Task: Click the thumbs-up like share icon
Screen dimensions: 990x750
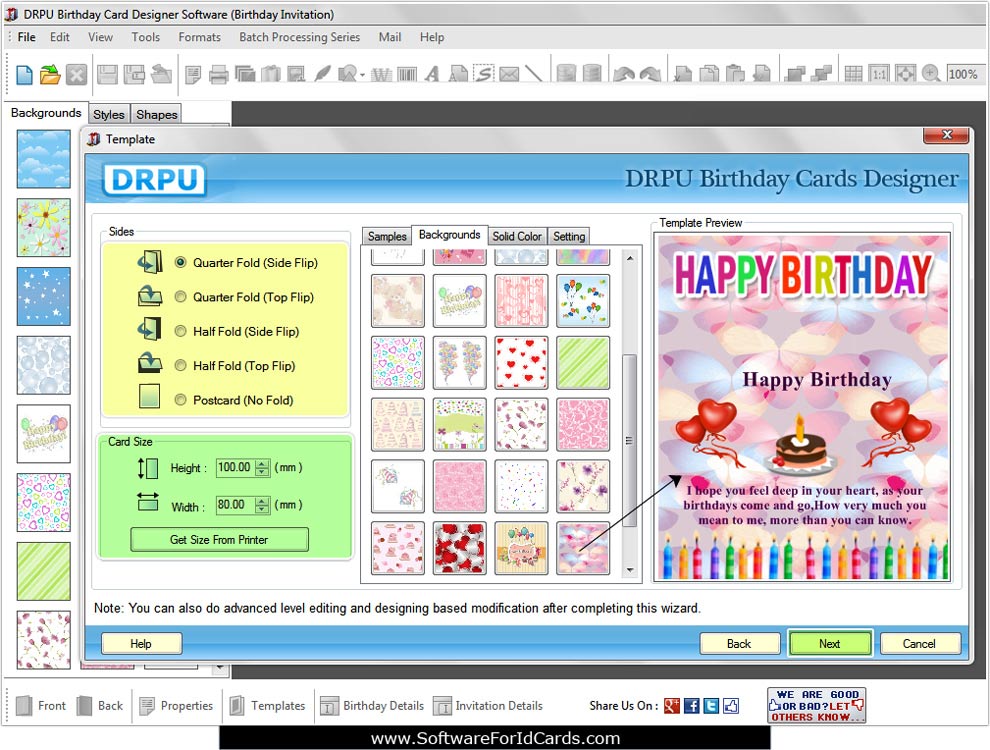Action: coord(731,706)
